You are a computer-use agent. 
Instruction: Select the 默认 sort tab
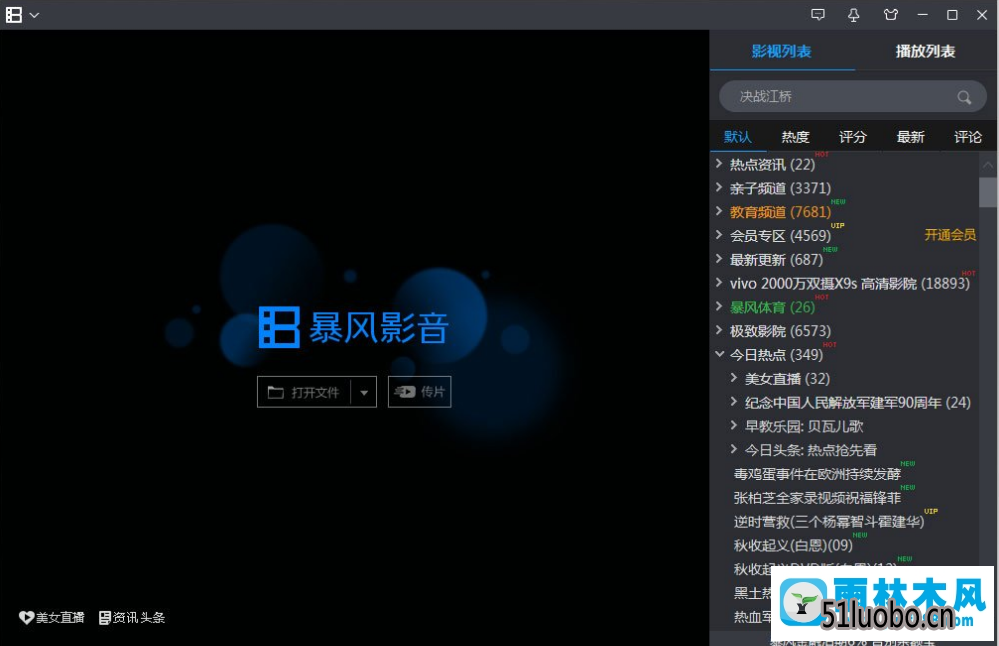point(738,137)
